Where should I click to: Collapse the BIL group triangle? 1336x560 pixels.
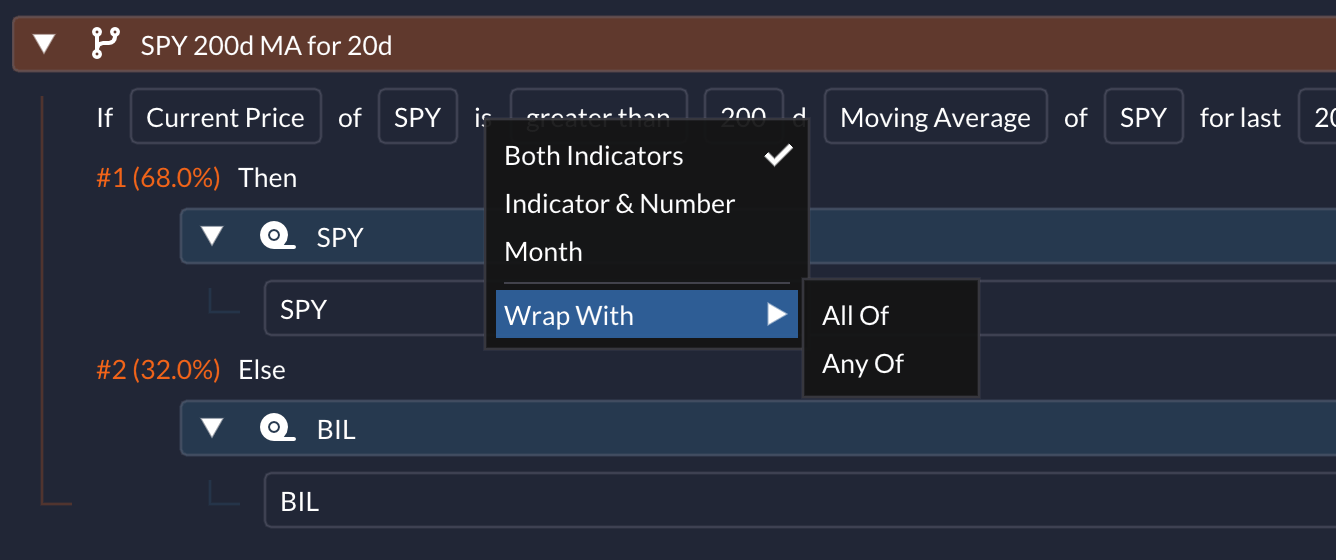click(211, 428)
